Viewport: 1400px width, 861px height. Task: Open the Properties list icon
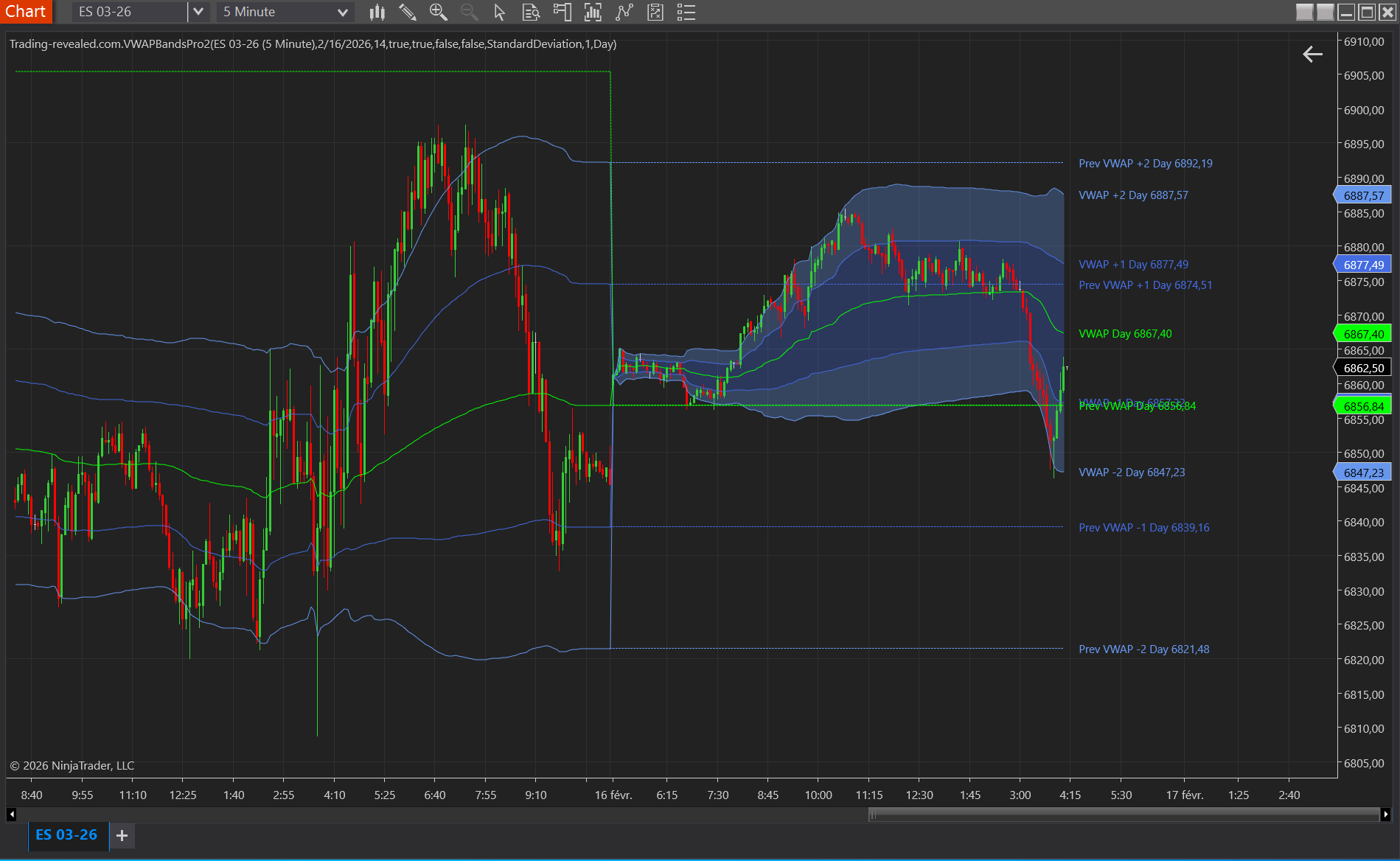point(686,12)
